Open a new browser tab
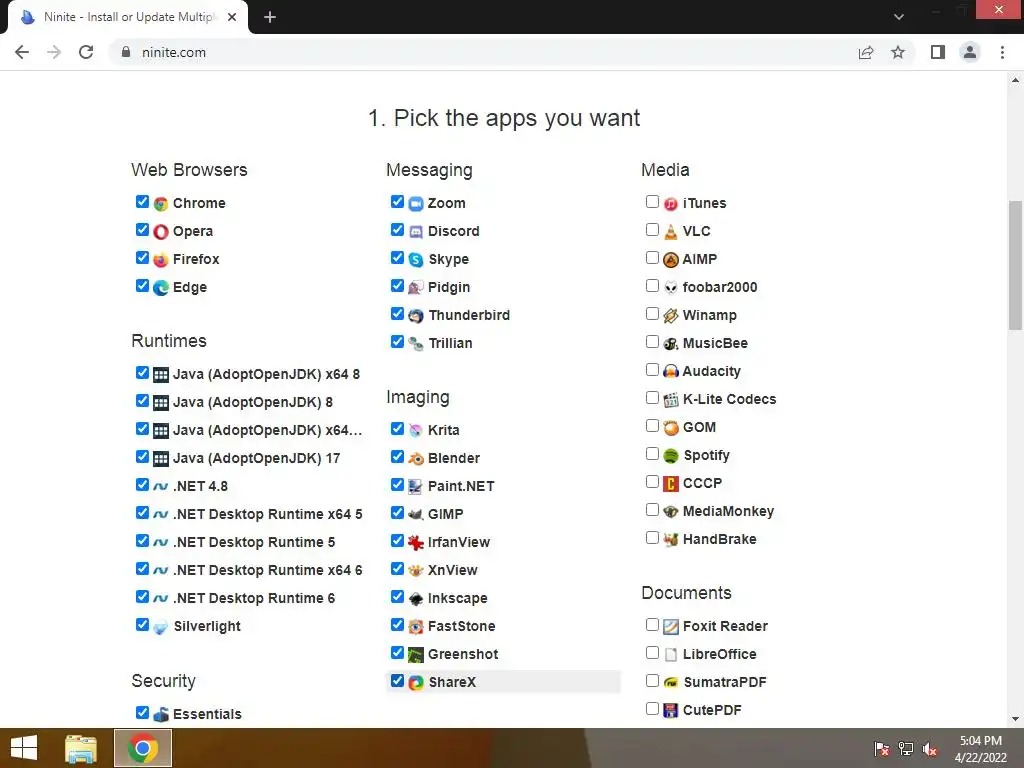The image size is (1024, 768). click(270, 18)
